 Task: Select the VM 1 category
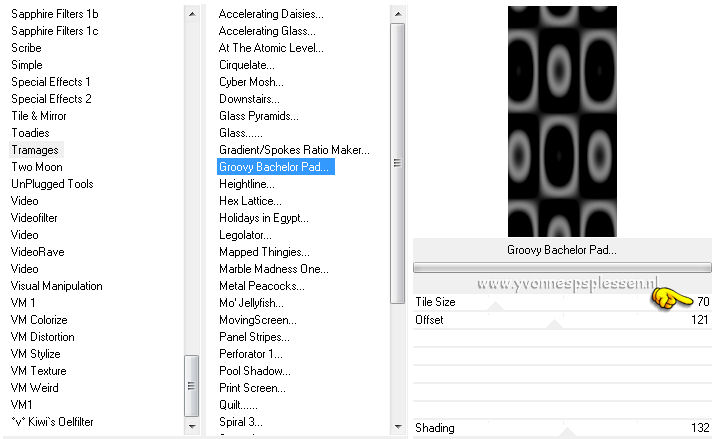coord(23,303)
